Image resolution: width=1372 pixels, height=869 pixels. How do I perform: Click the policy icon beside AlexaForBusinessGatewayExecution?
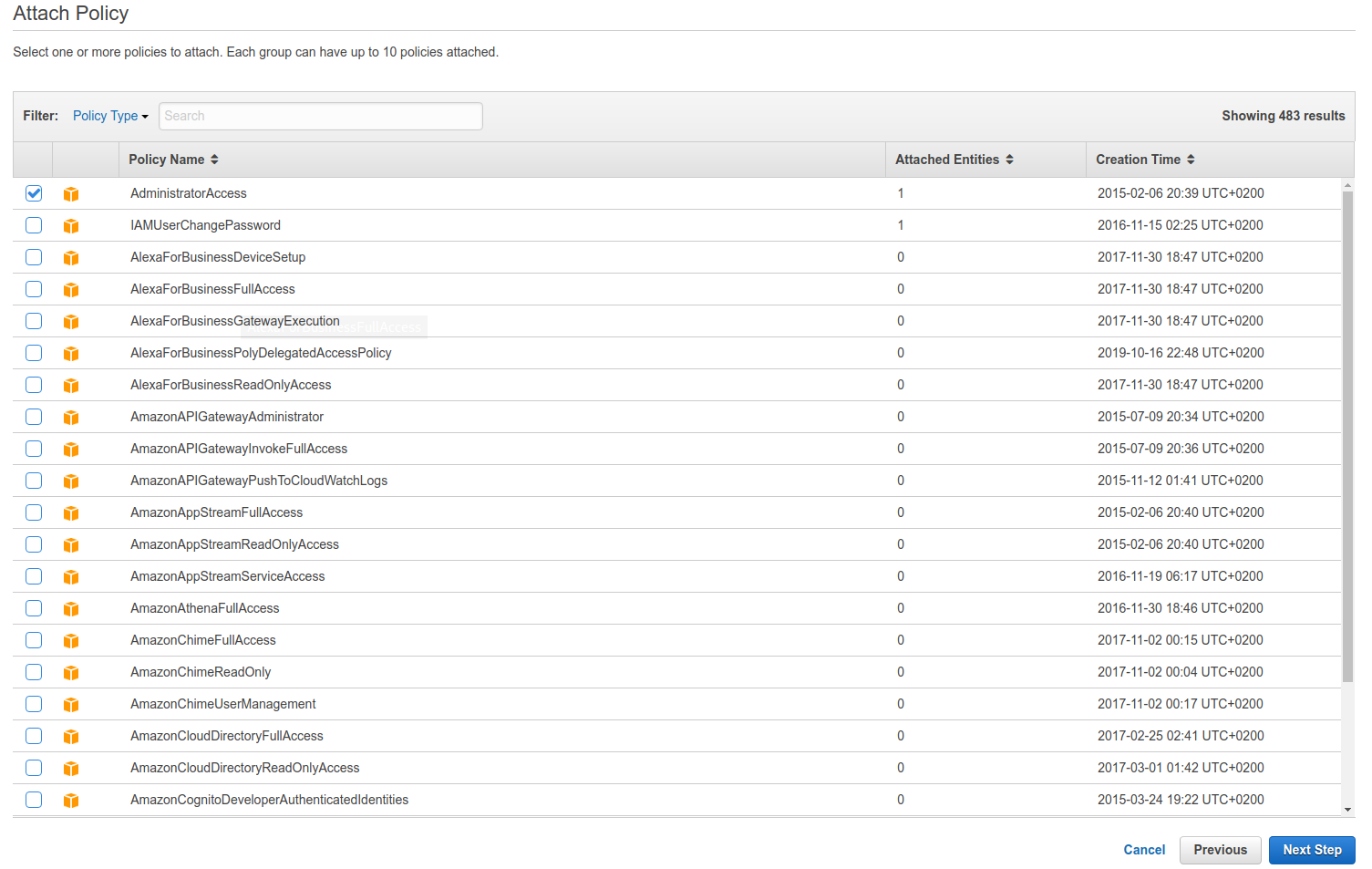click(71, 322)
